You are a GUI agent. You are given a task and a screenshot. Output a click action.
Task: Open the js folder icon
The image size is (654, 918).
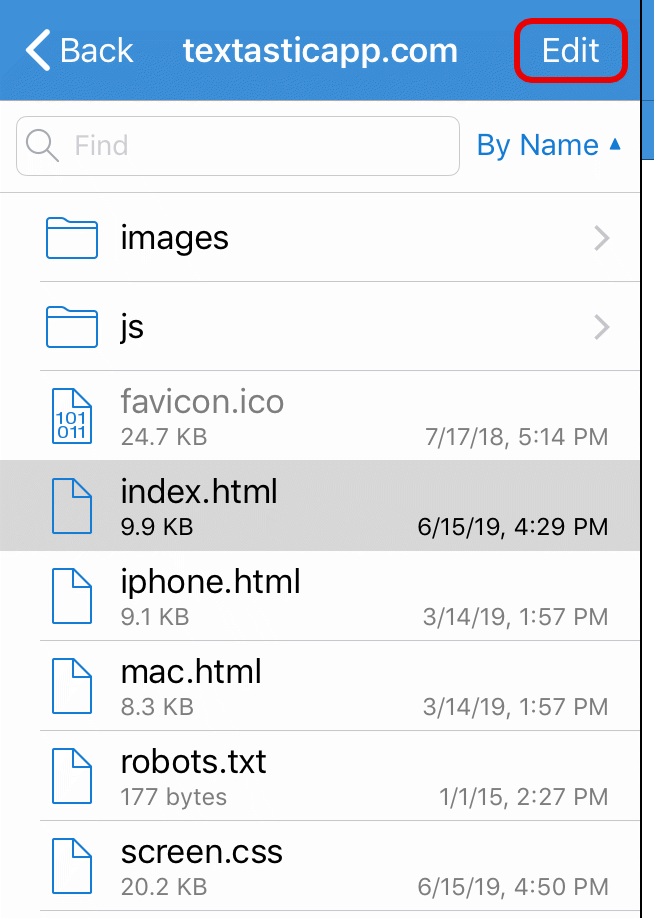[72, 327]
